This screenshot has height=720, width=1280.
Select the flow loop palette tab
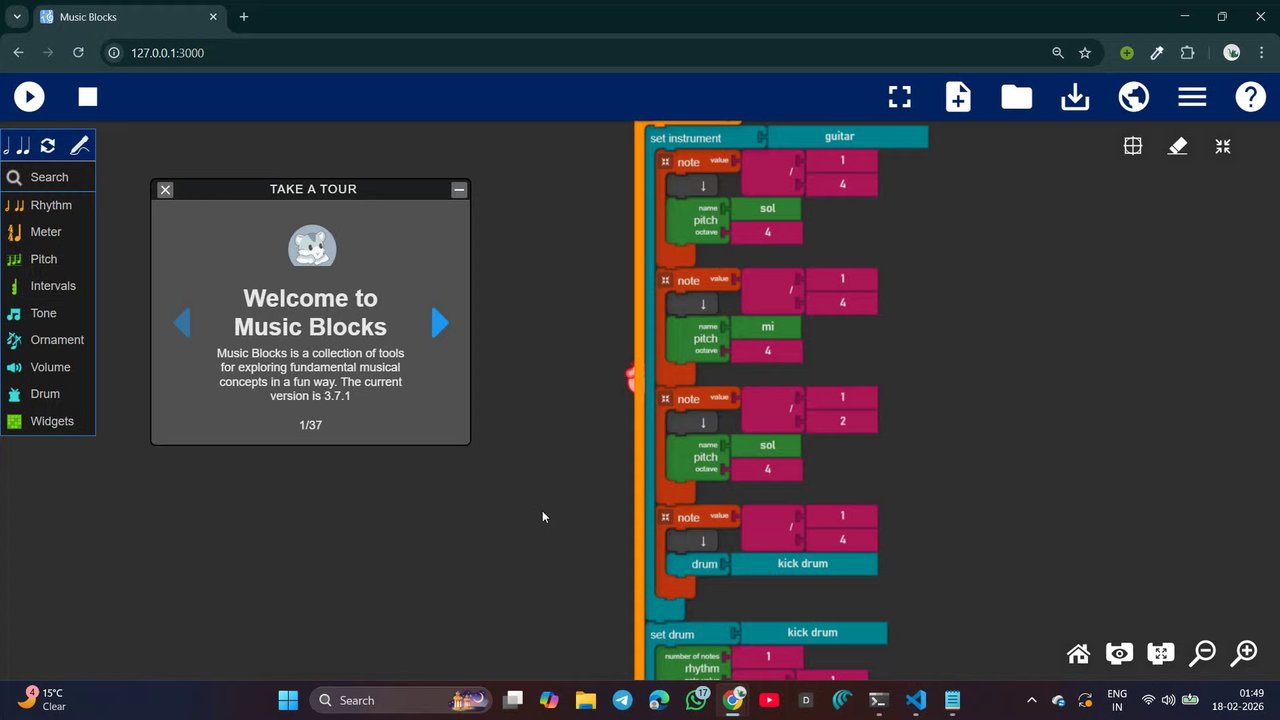coord(47,146)
